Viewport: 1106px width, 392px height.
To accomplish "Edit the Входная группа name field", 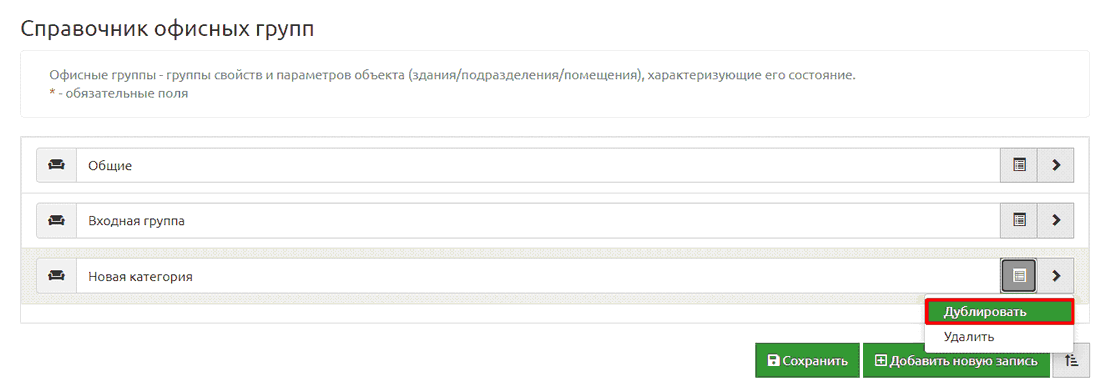I will (x=539, y=221).
